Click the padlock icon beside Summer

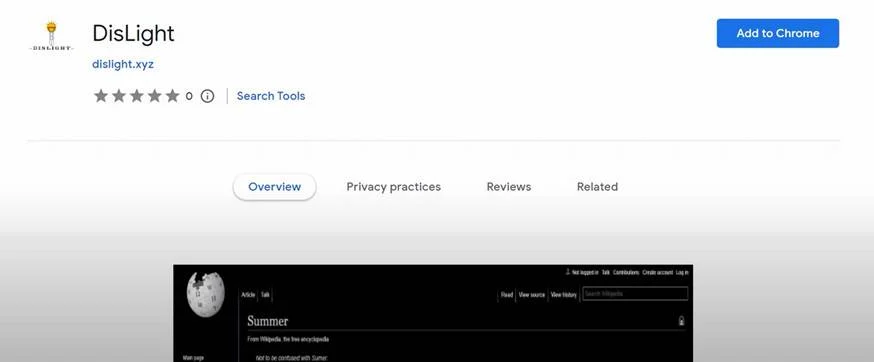[x=681, y=321]
